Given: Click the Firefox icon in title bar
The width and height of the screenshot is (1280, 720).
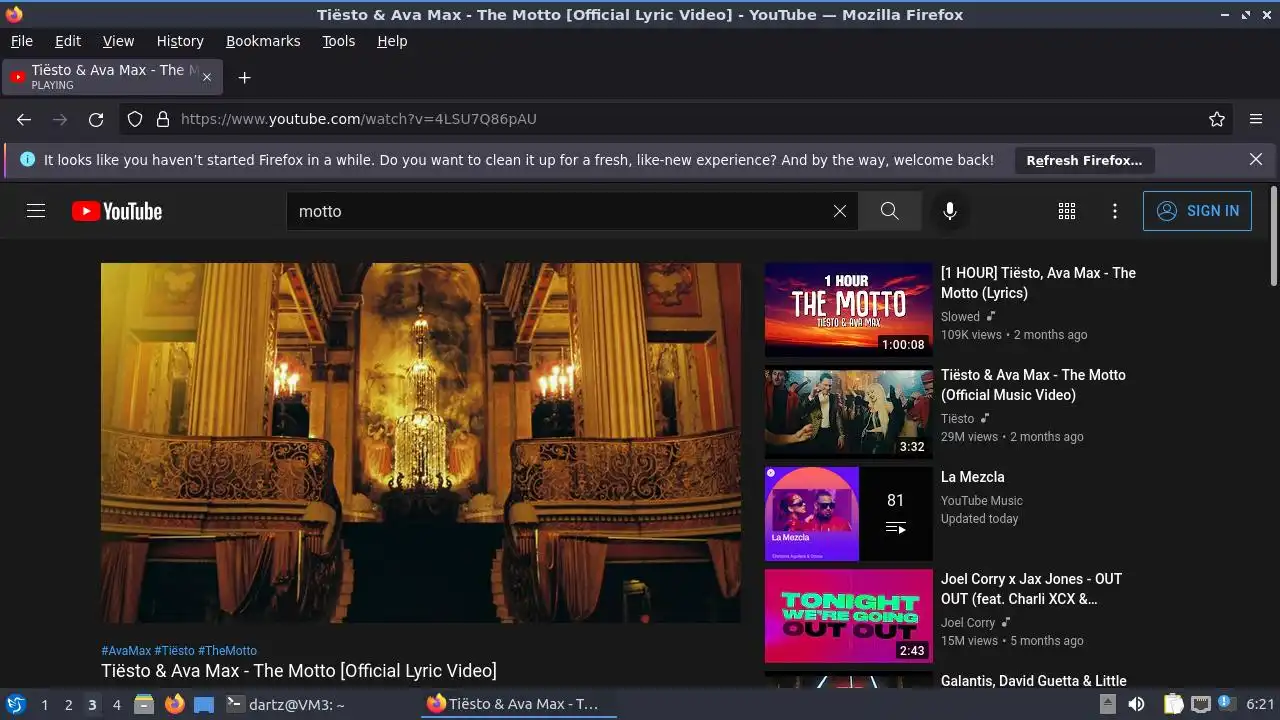Looking at the screenshot, I should [x=14, y=14].
